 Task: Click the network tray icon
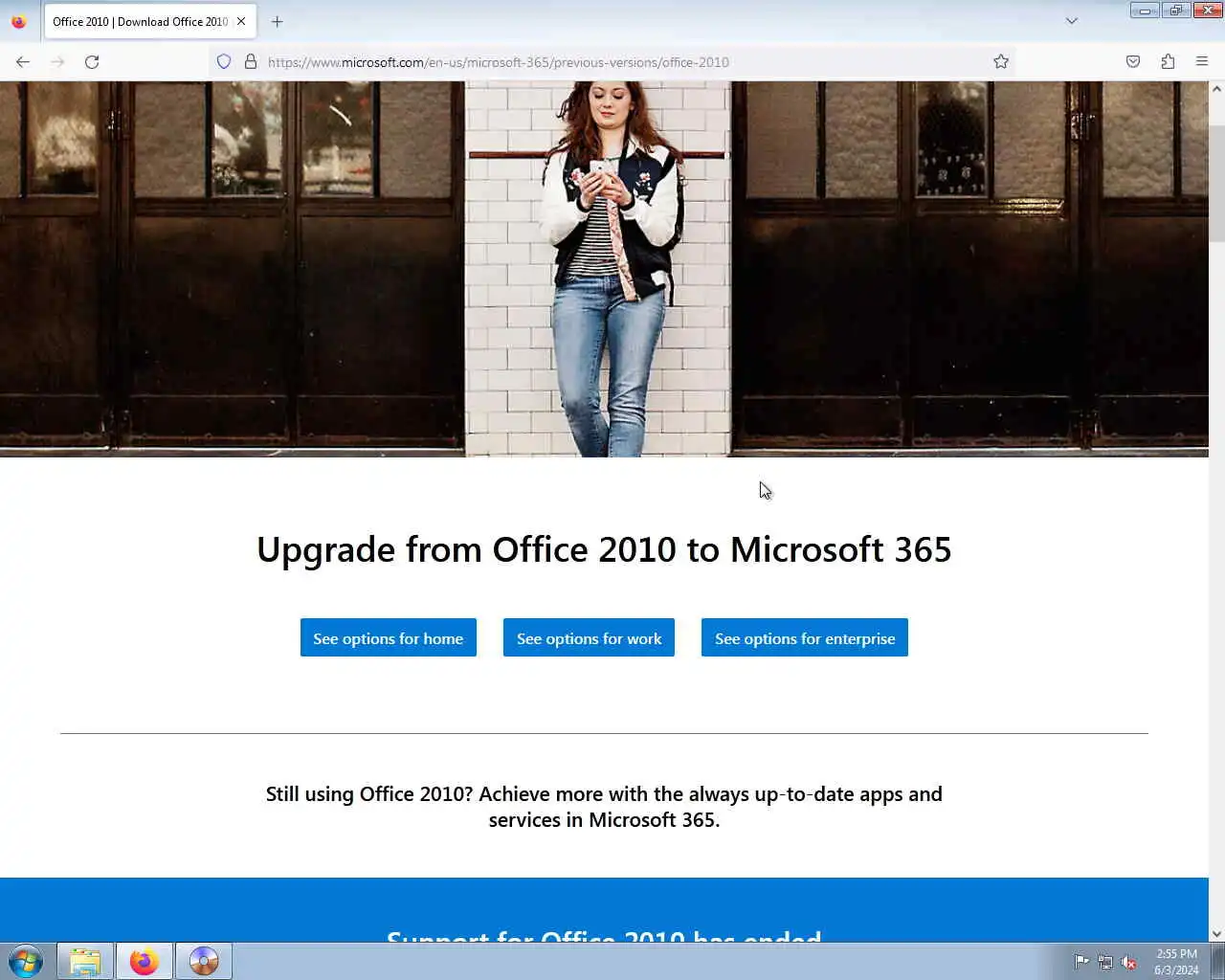point(1105,962)
